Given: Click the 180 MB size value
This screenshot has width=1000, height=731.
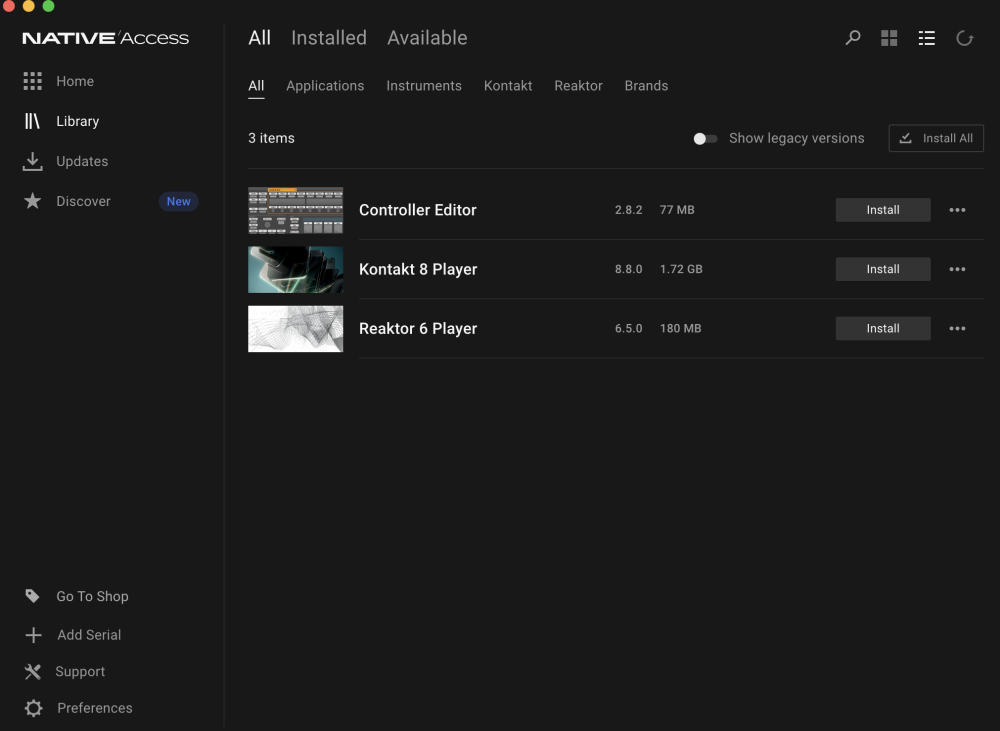Looking at the screenshot, I should click(x=680, y=329).
